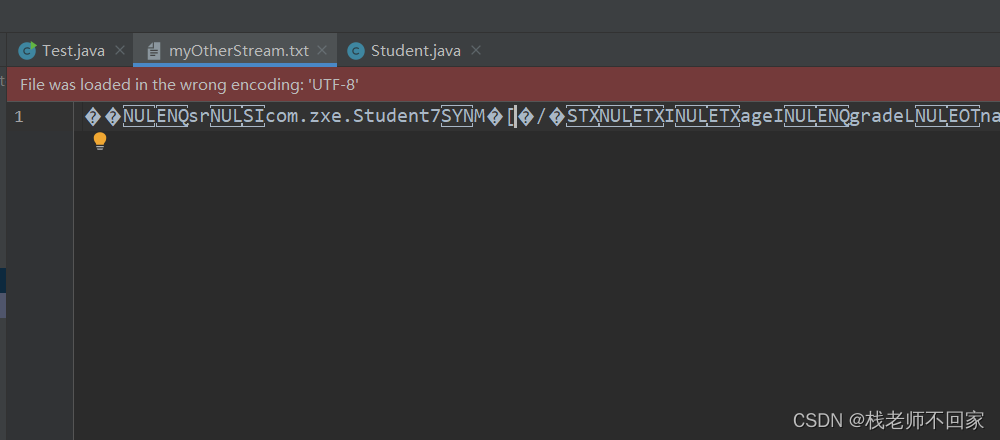Close the Student.java editor tab
The height and width of the screenshot is (440, 1000).
click(476, 50)
